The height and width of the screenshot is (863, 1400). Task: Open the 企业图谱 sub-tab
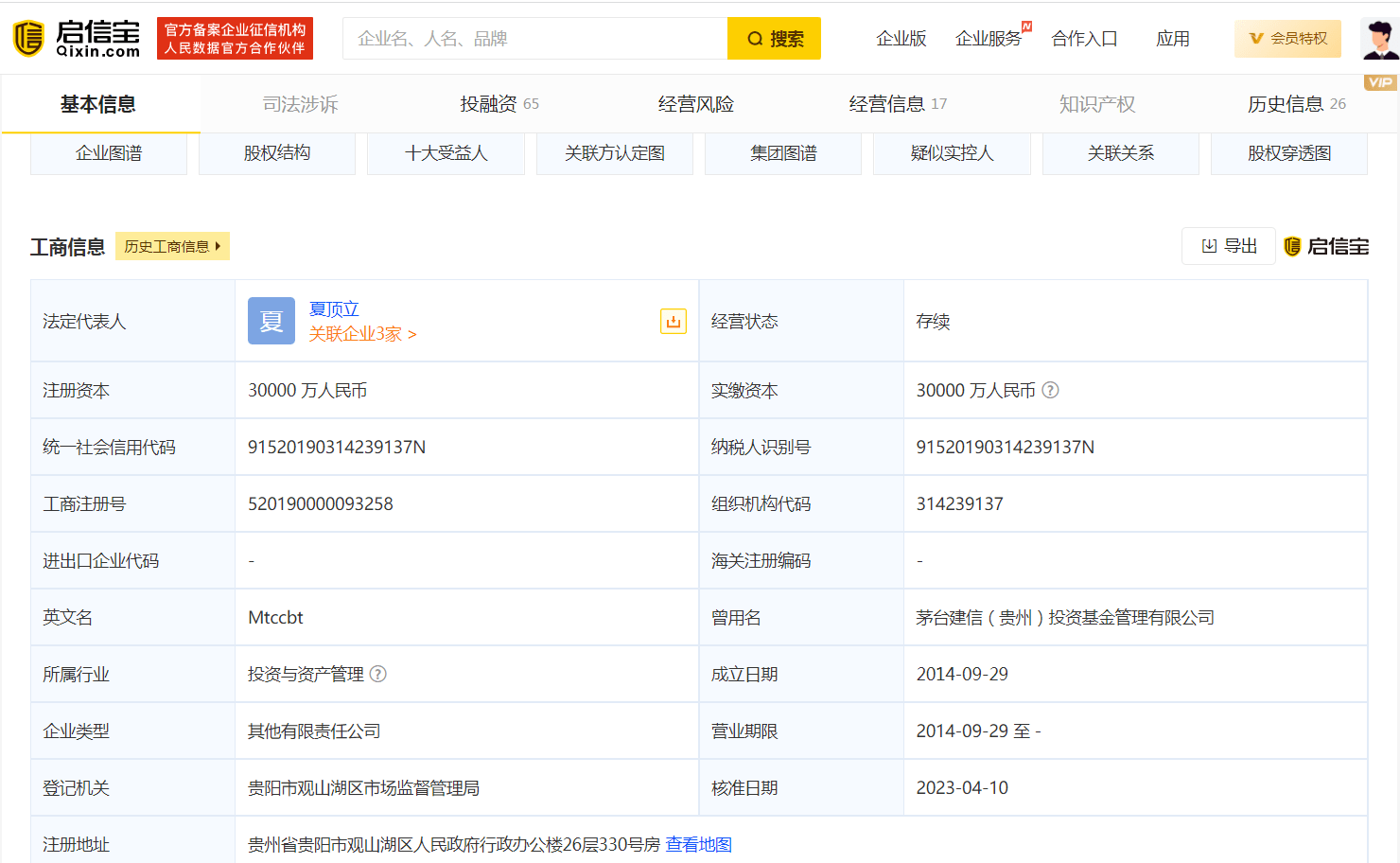(x=109, y=153)
